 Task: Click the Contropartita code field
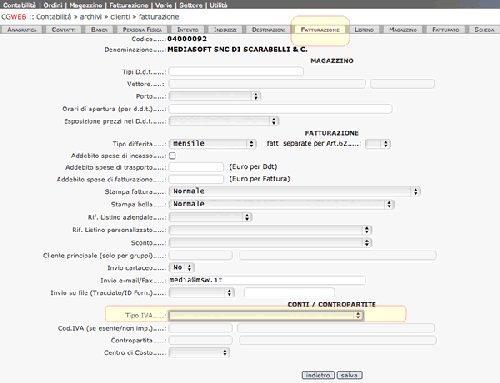point(201,340)
